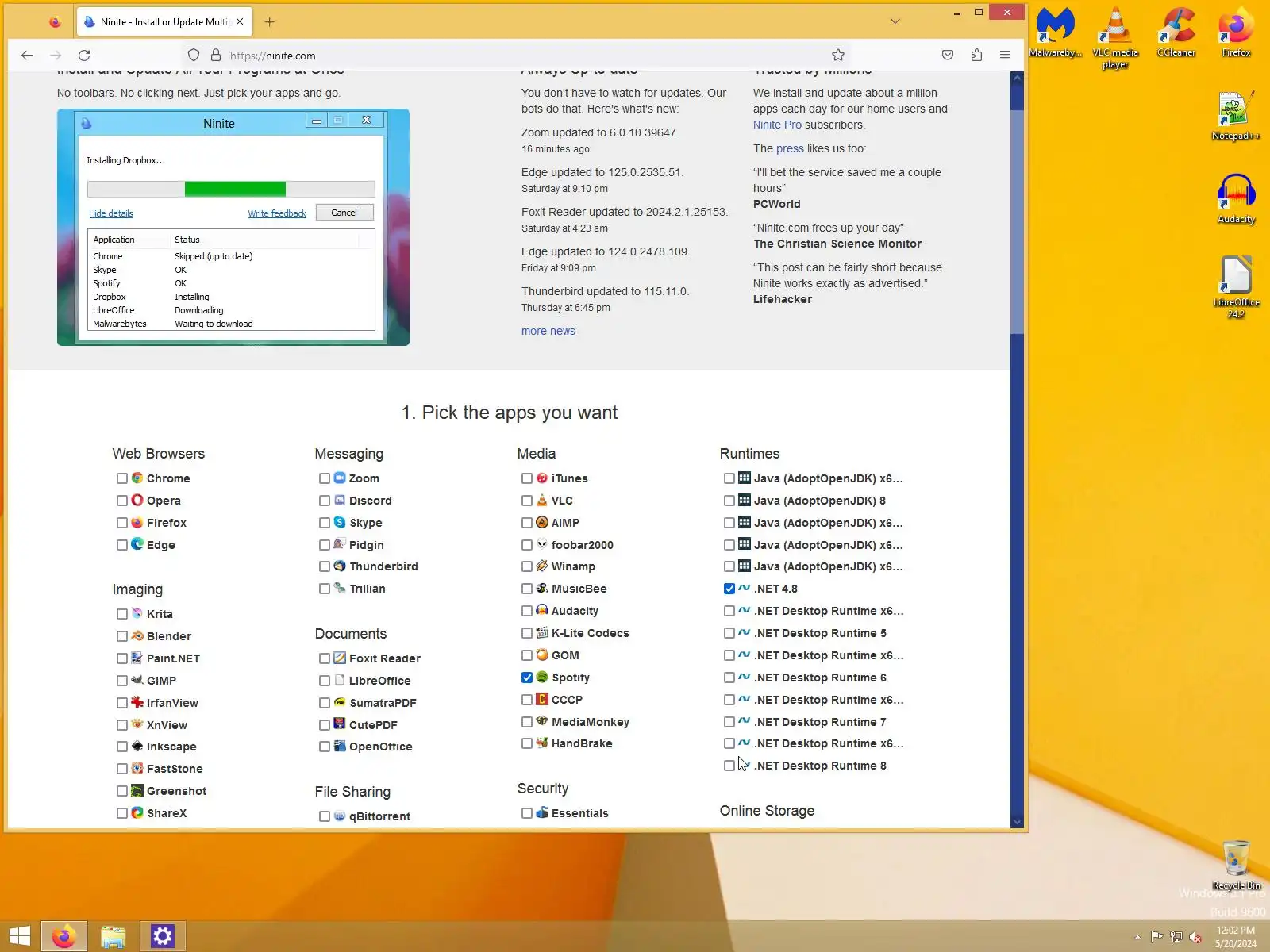Reload the Ninite page
Image resolution: width=1270 pixels, height=952 pixels.
pyautogui.click(x=84, y=55)
